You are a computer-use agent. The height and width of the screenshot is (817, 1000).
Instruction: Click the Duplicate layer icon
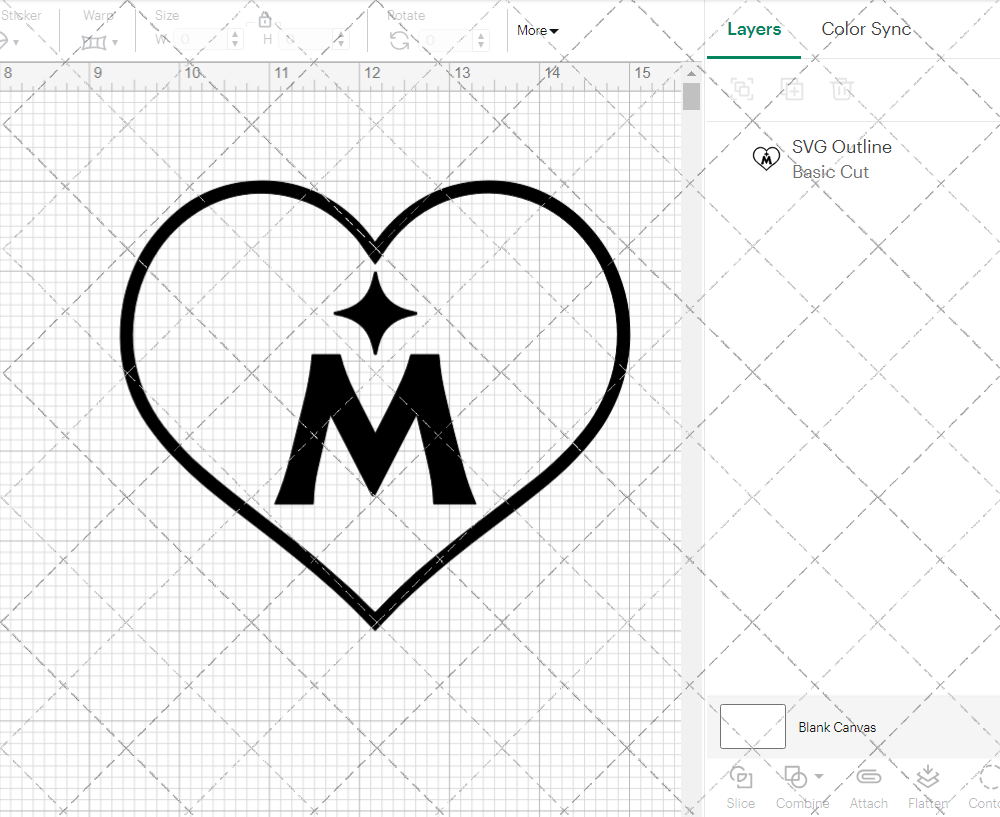[x=792, y=89]
